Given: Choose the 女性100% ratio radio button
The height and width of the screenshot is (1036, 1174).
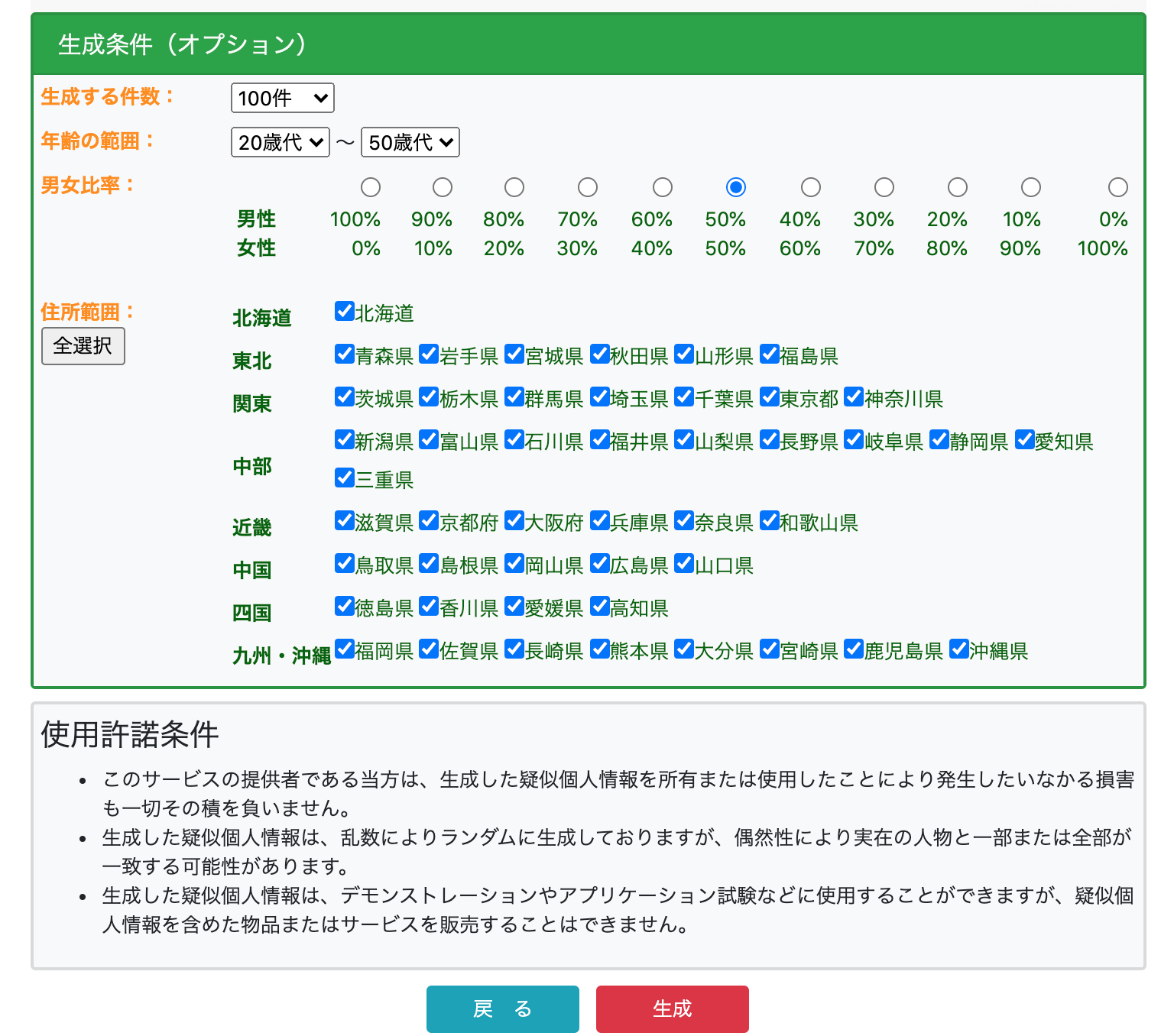Looking at the screenshot, I should coord(1118,187).
